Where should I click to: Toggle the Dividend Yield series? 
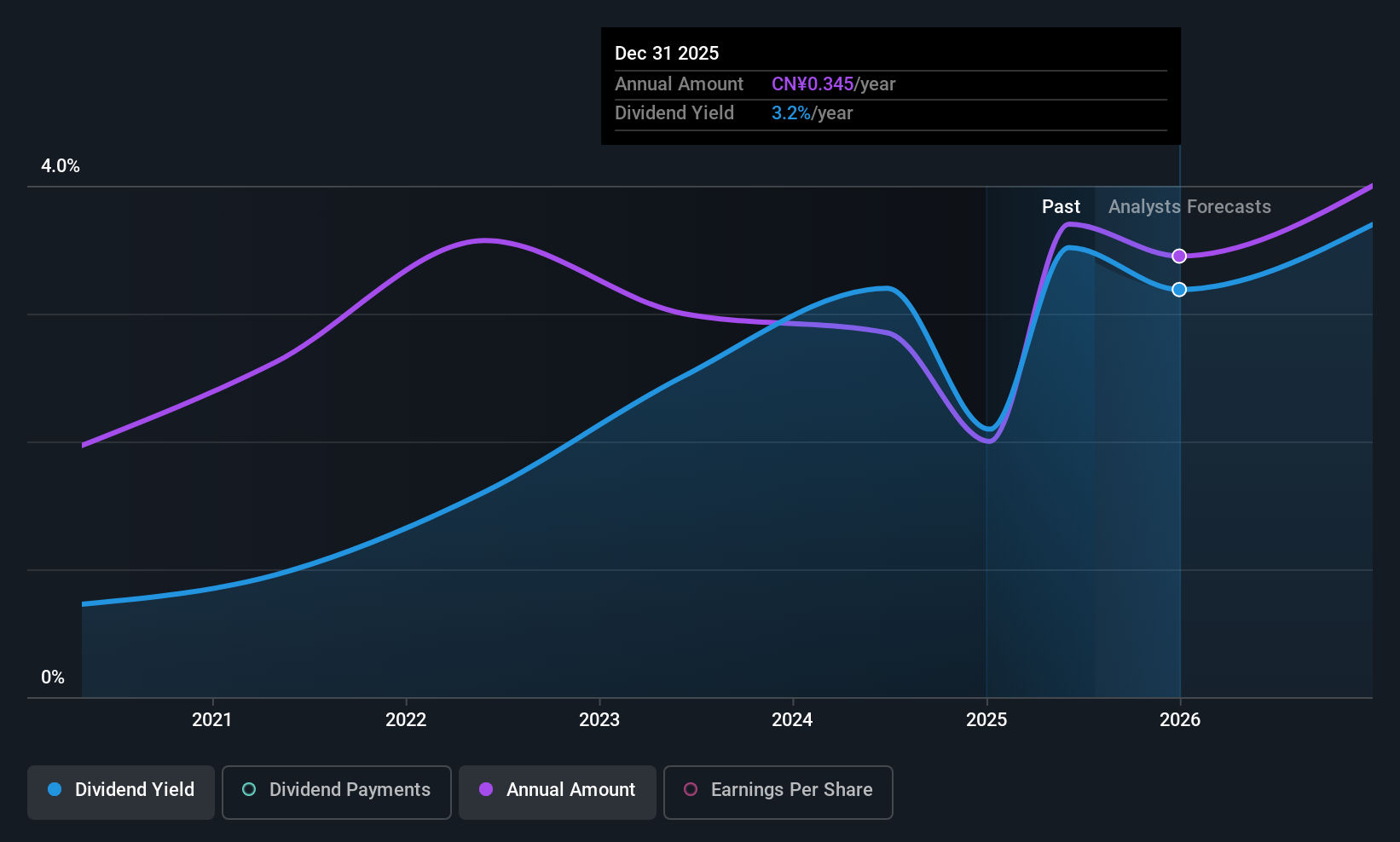(121, 792)
